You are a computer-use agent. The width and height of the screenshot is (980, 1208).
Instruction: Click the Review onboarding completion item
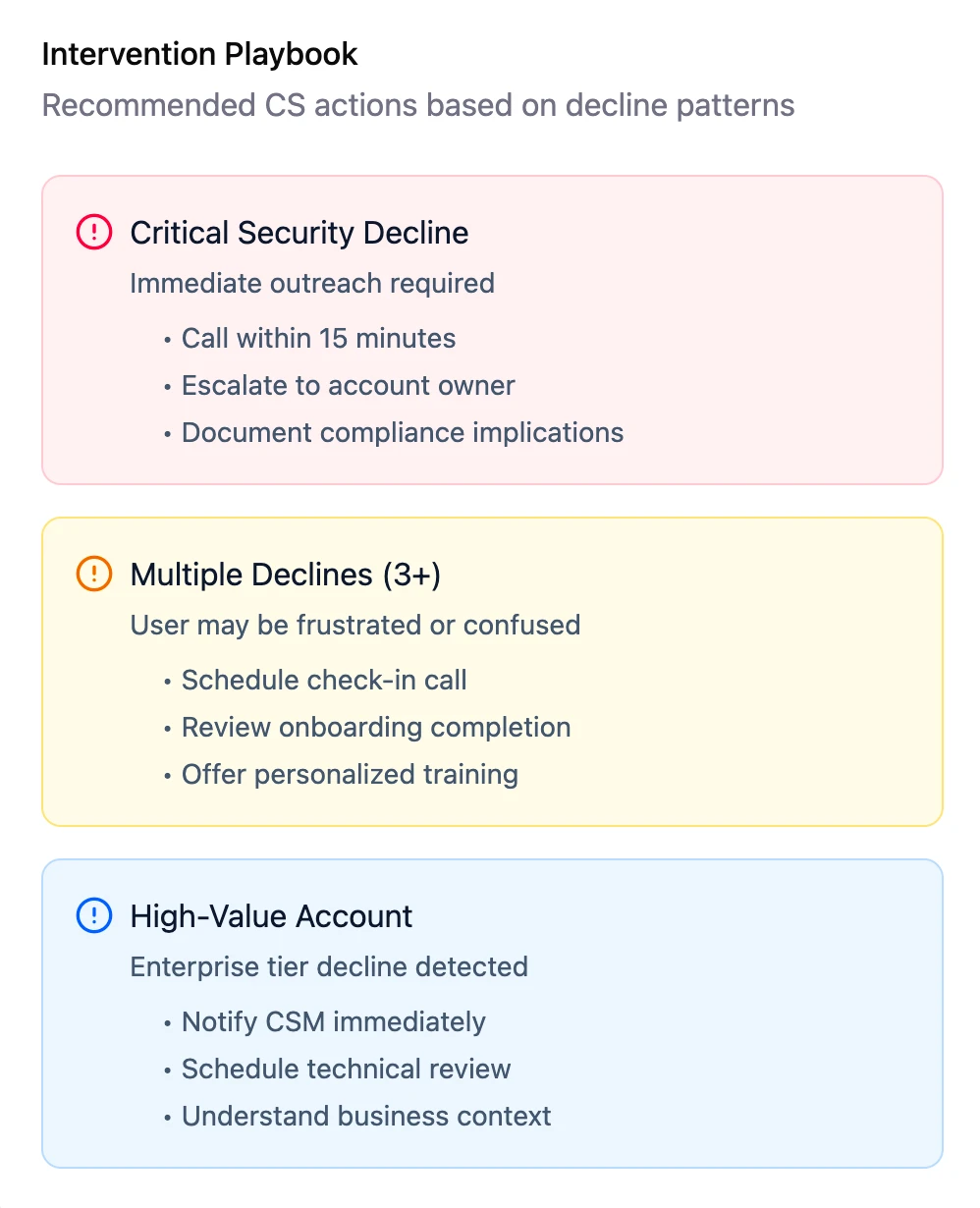(x=376, y=728)
